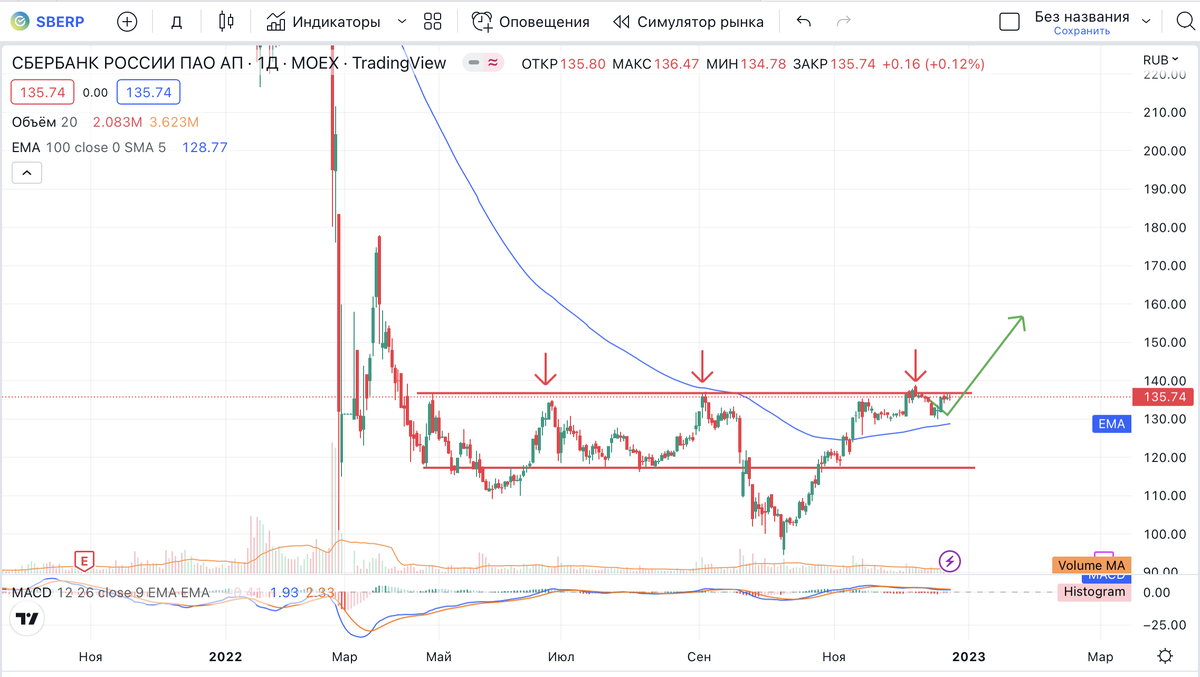Click the opening value ОТКР 135.80
Viewport: 1200px width, 677px height.
(564, 63)
